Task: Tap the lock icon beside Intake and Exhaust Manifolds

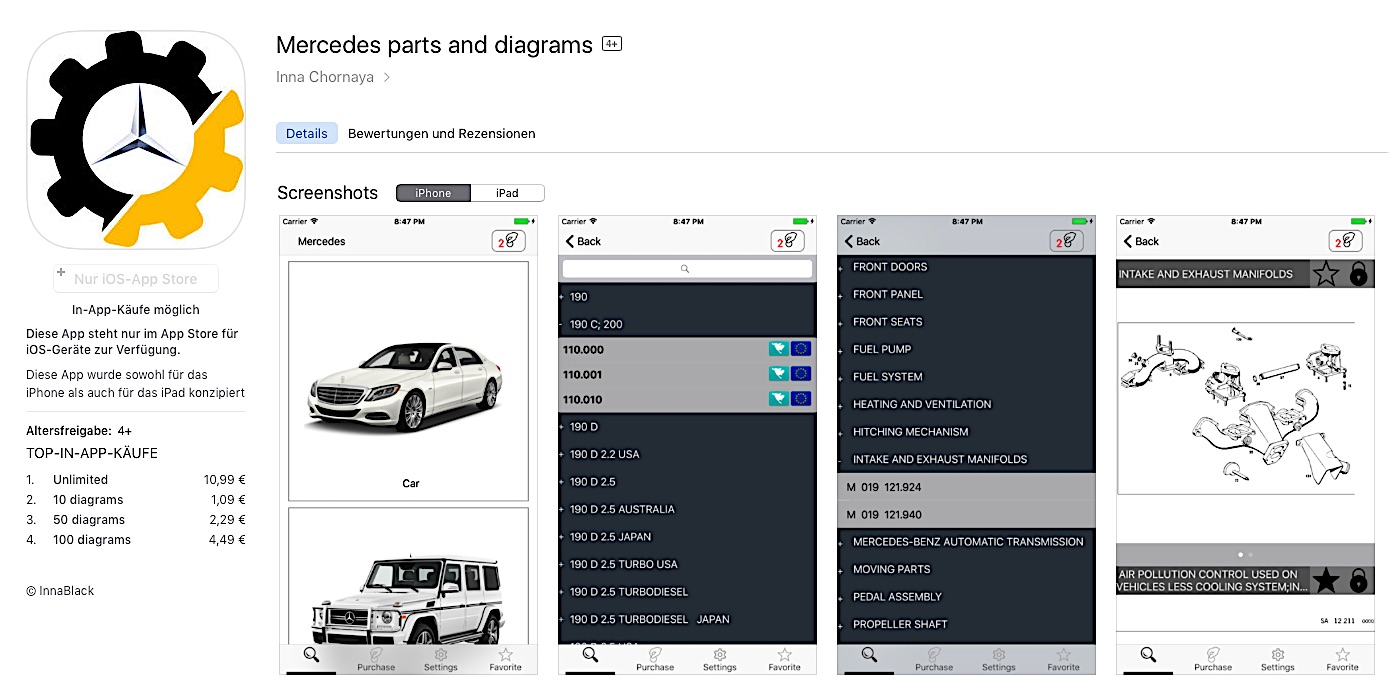Action: 1358,274
